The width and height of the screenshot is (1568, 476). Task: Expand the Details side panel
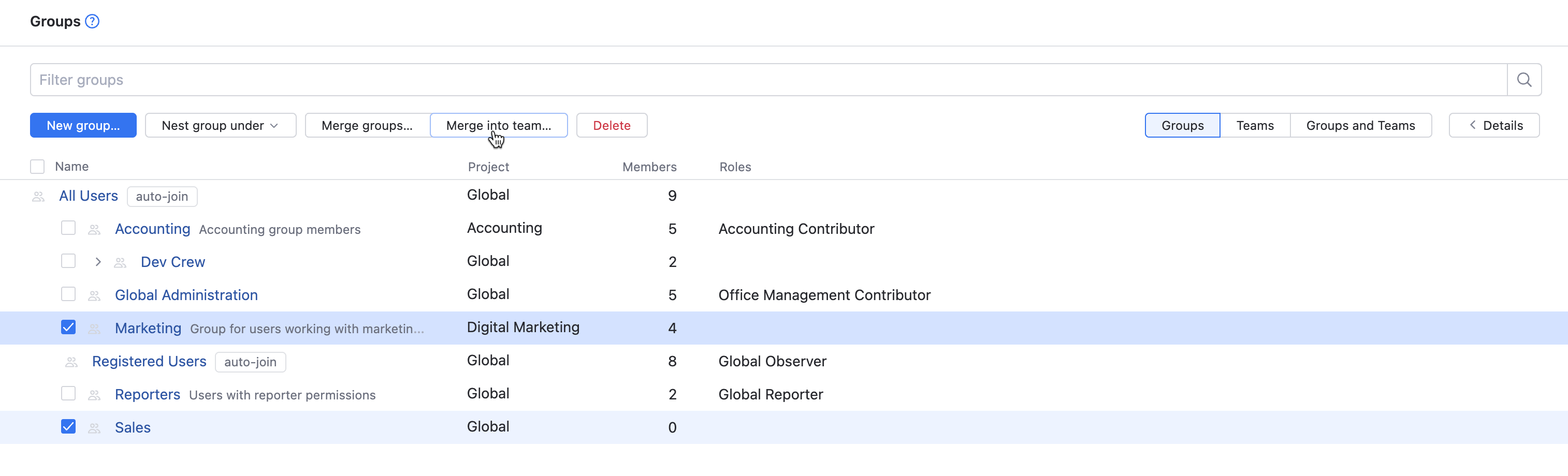pos(1494,125)
